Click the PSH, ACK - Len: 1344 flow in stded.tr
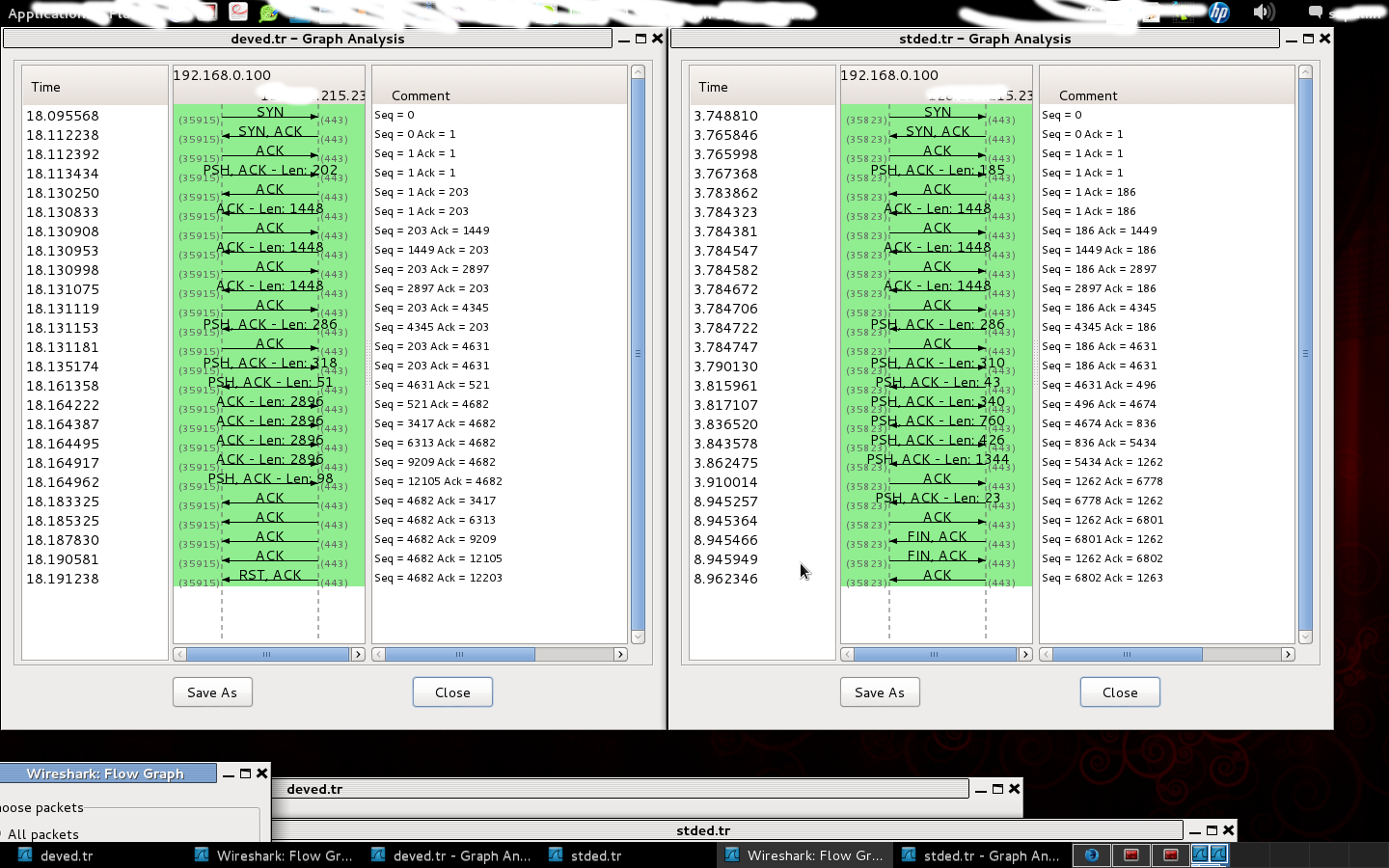The height and width of the screenshot is (868, 1389). click(938, 461)
